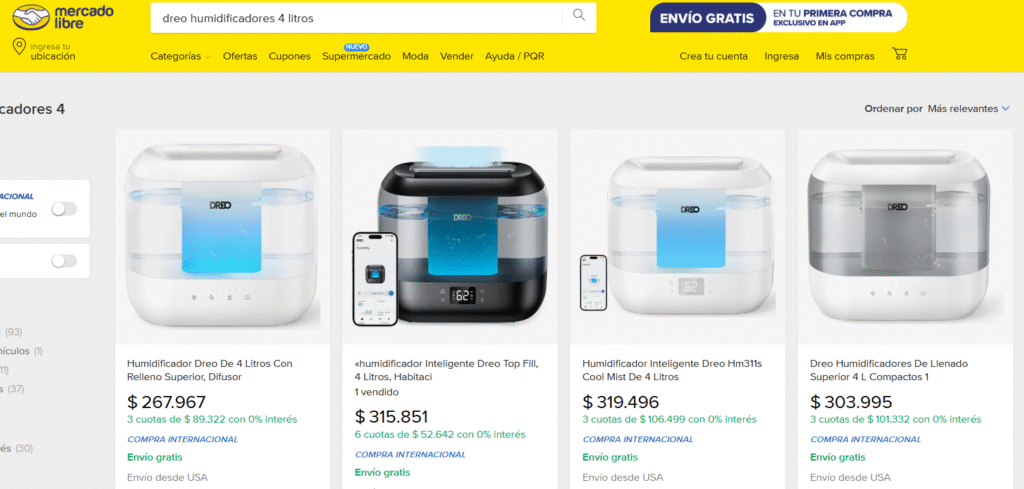Open the Más relevantes sort dropdown

968,109
